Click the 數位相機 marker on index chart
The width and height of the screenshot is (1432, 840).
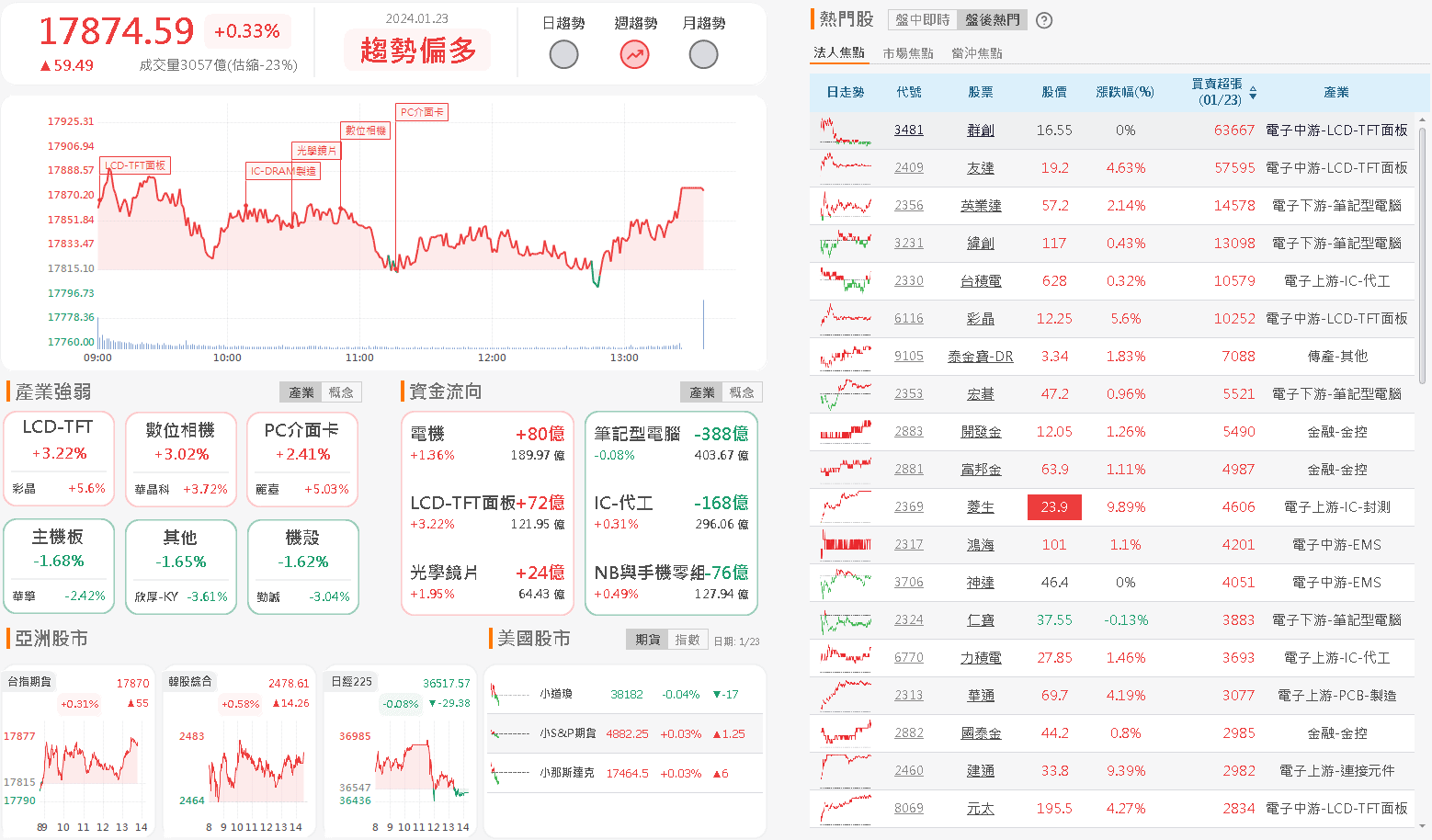[x=366, y=131]
